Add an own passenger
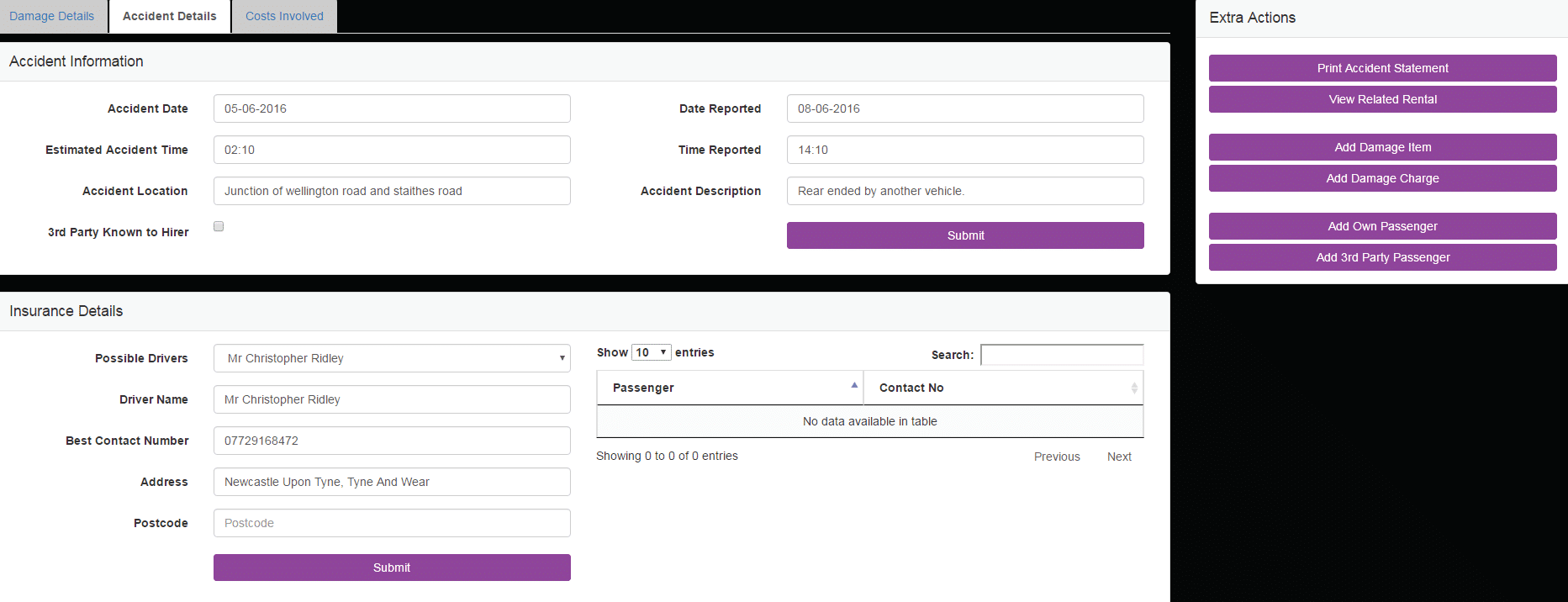The image size is (1568, 602). point(1382,226)
